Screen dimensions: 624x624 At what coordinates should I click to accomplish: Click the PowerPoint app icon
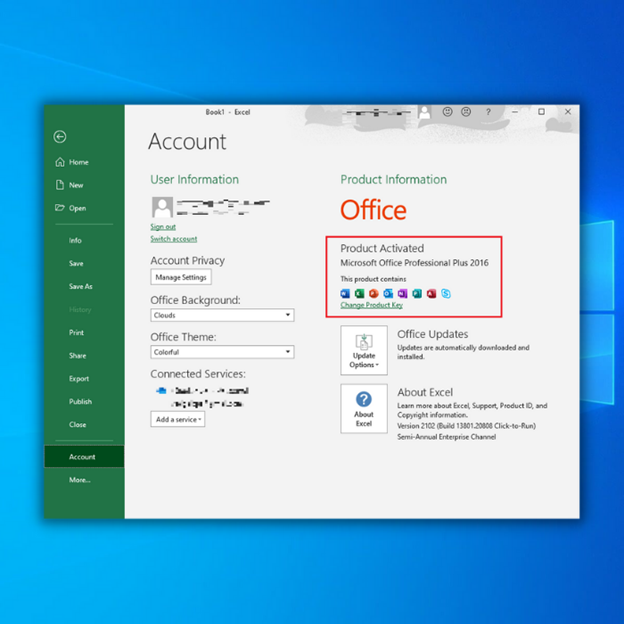pyautogui.click(x=373, y=294)
